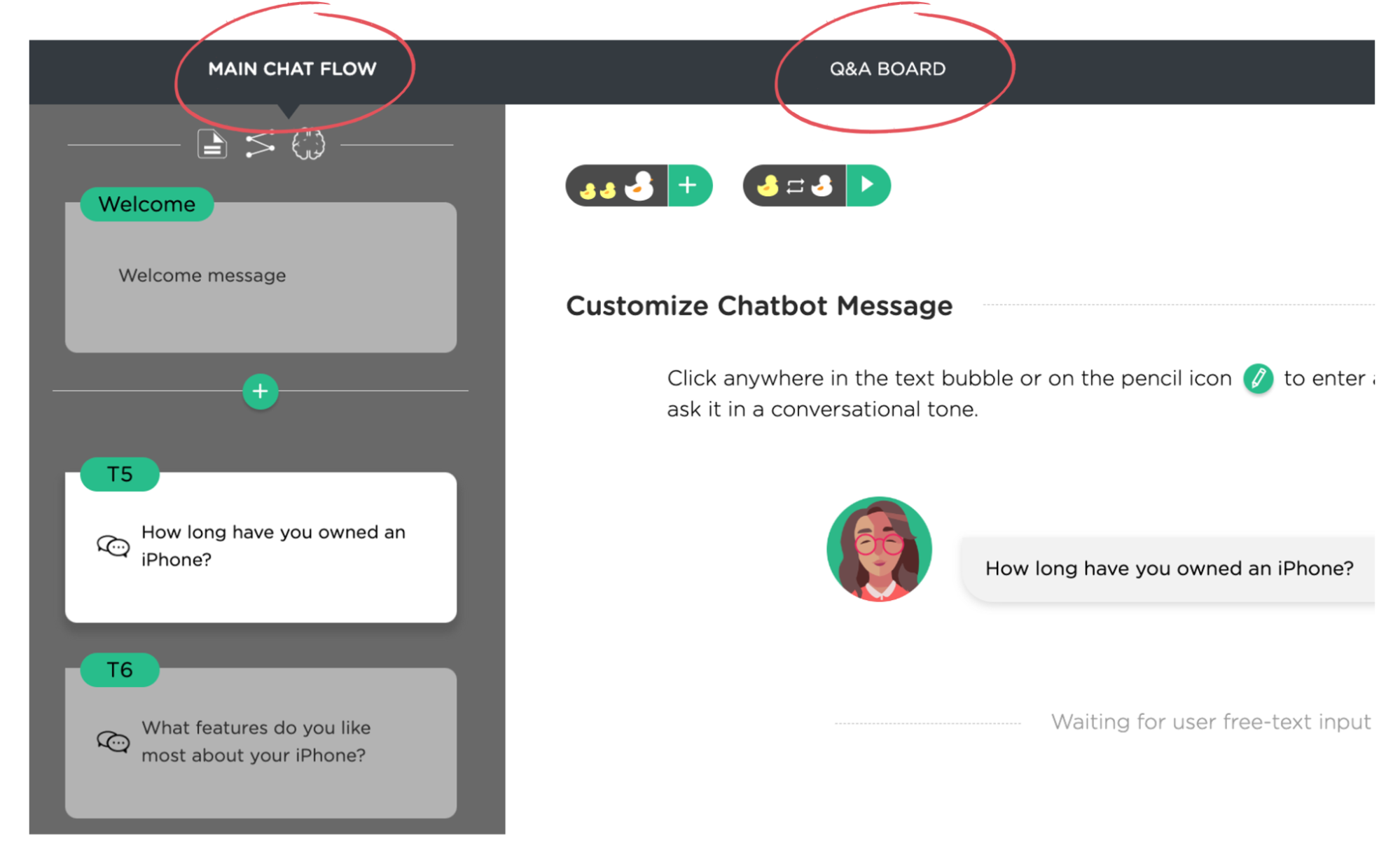Click the green play button
The width and height of the screenshot is (1400, 848).
(x=868, y=186)
